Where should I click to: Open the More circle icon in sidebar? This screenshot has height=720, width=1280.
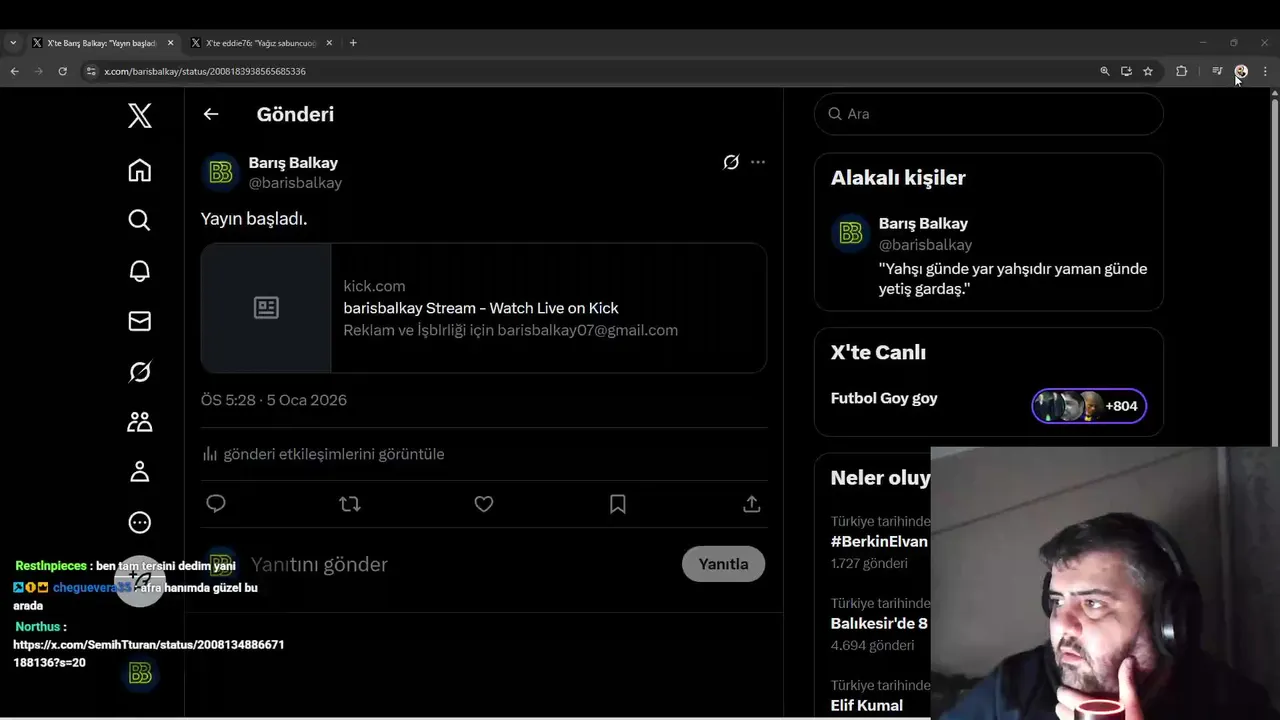(x=140, y=522)
